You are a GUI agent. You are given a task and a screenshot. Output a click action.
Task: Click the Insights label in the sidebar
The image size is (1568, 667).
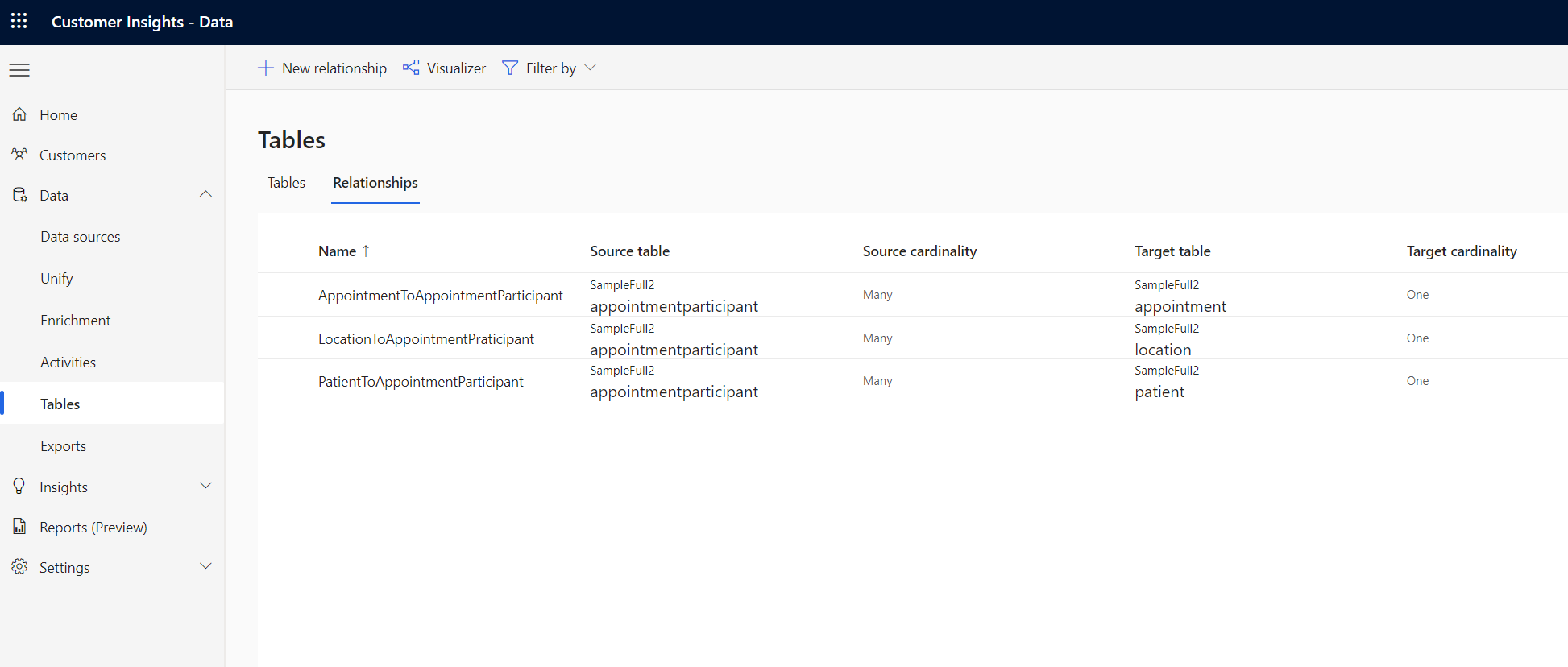[x=64, y=487]
